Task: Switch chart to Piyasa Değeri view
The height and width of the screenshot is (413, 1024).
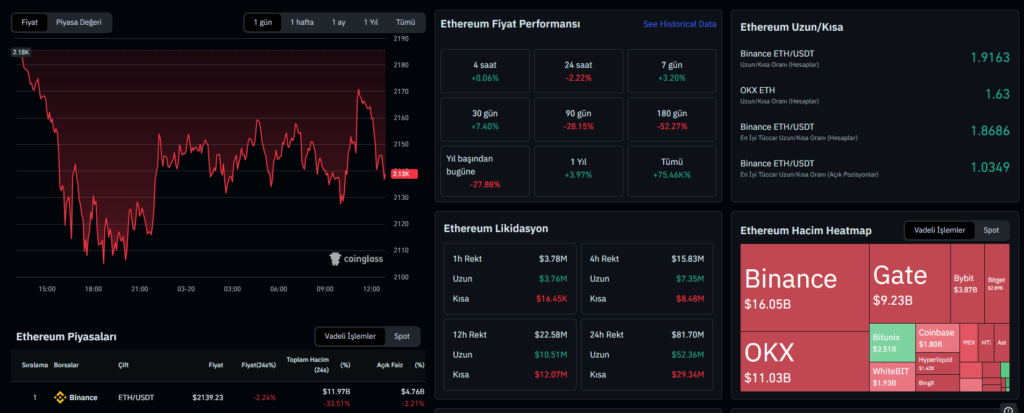Action: tap(80, 21)
